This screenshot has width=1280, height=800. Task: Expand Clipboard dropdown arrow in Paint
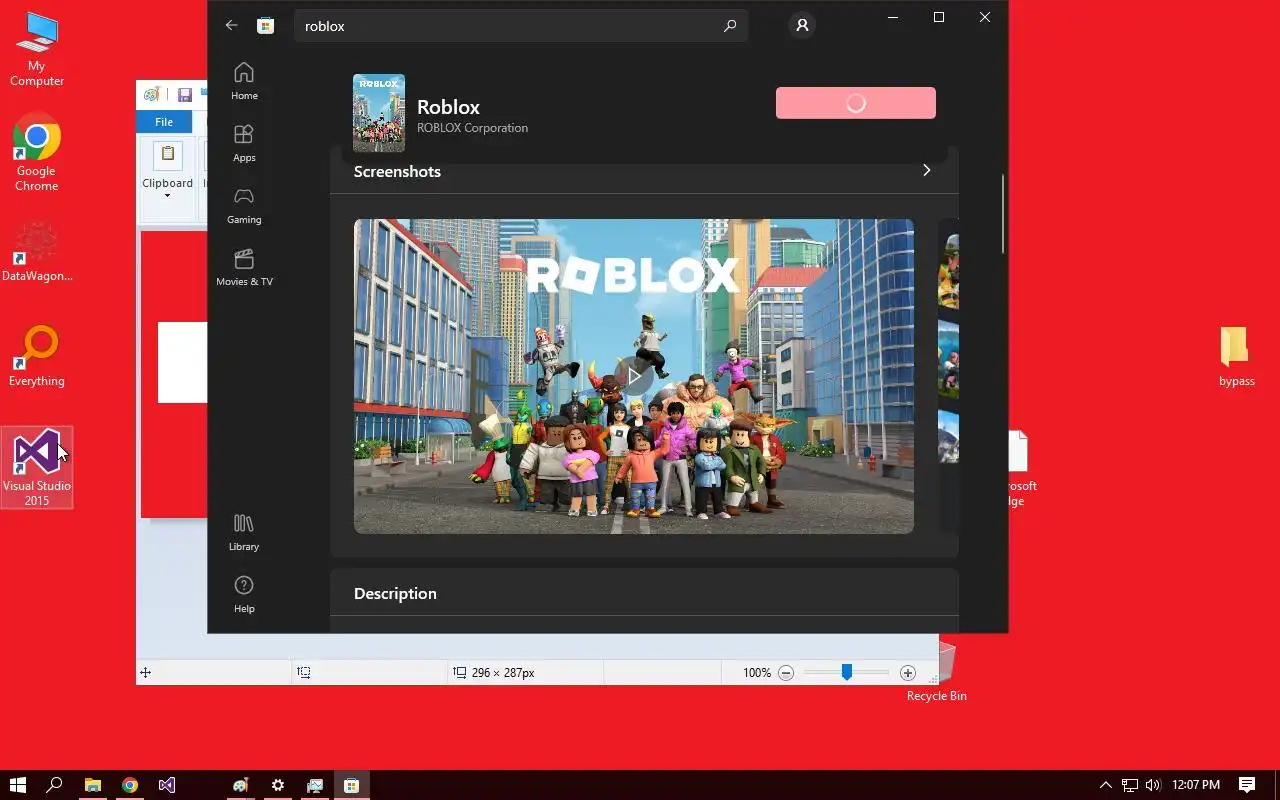pos(167,195)
